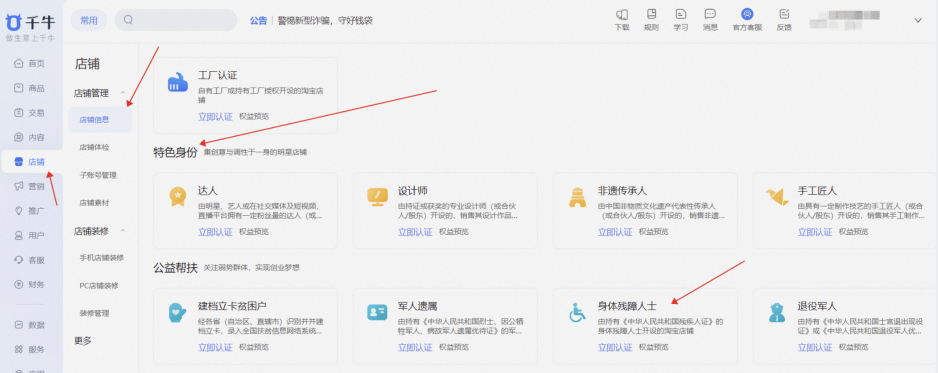Open the 消息 messages icon

(710, 14)
